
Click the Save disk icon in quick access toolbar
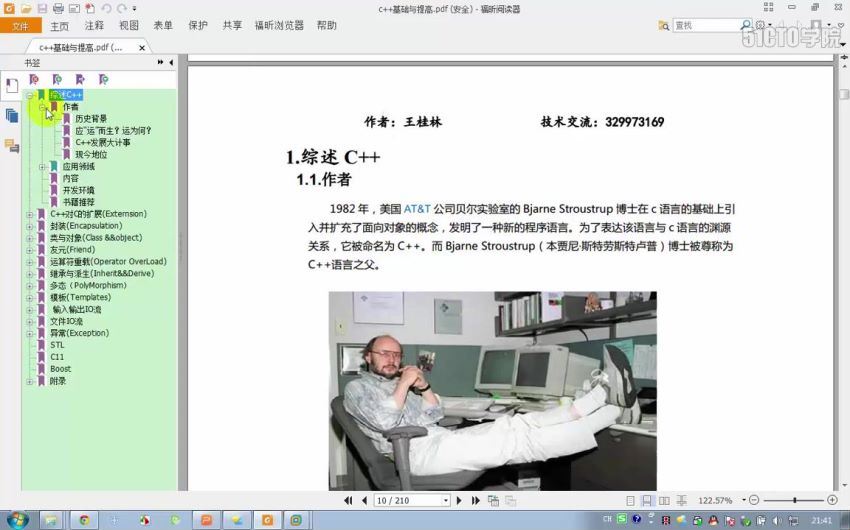click(x=42, y=8)
